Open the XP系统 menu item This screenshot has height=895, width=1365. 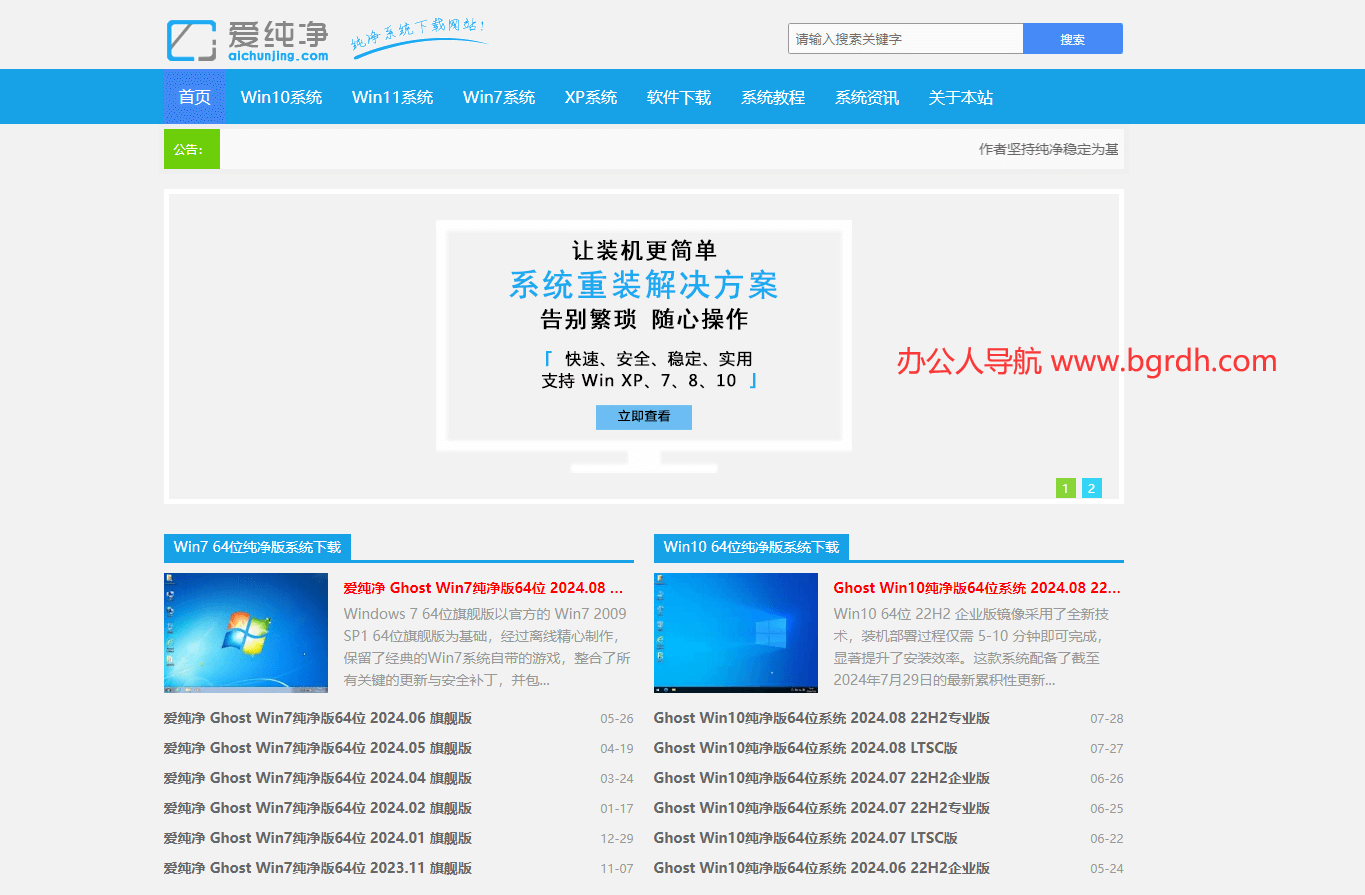pyautogui.click(x=591, y=97)
